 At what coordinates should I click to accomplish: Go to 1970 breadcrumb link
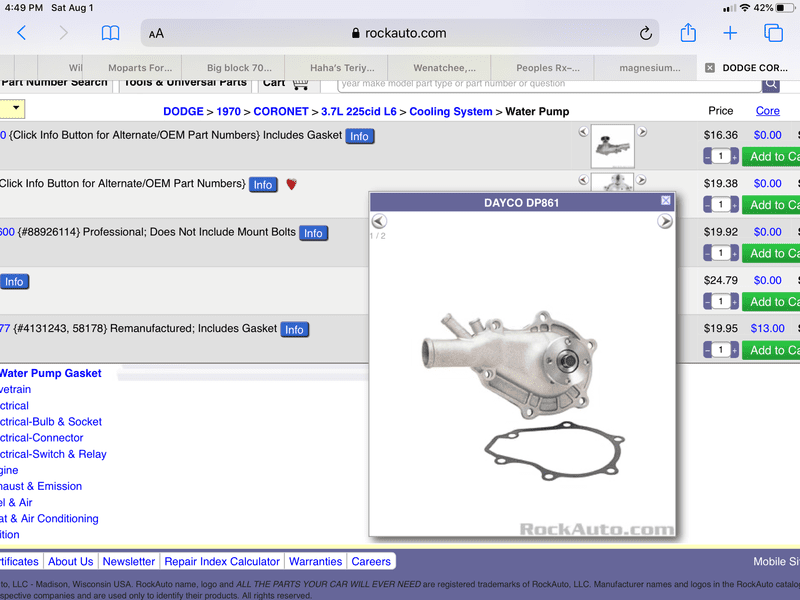click(229, 112)
